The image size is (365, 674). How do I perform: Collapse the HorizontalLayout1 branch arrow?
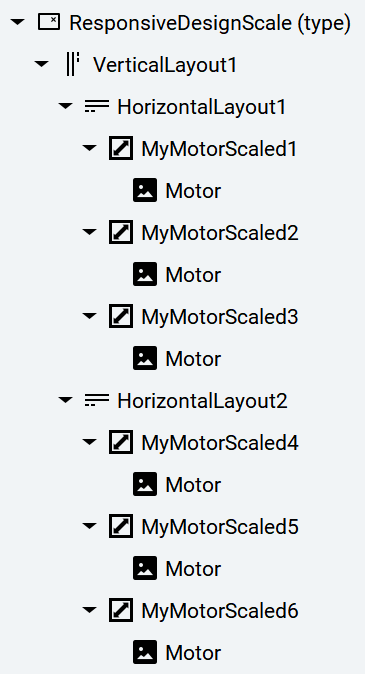pyautogui.click(x=65, y=106)
